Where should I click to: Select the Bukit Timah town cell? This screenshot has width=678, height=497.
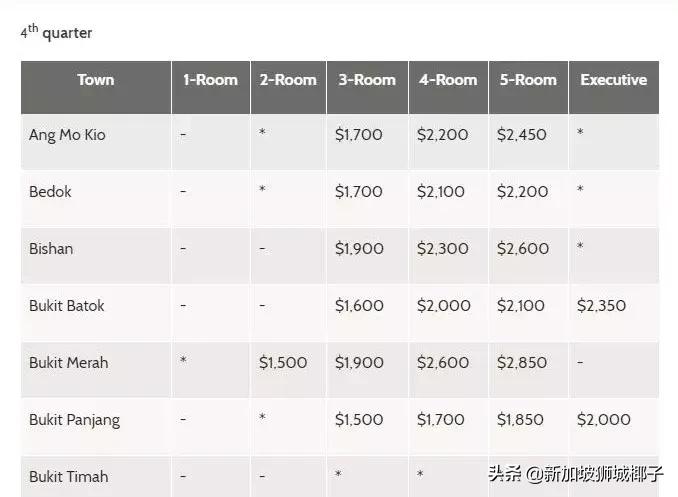pyautogui.click(x=69, y=477)
